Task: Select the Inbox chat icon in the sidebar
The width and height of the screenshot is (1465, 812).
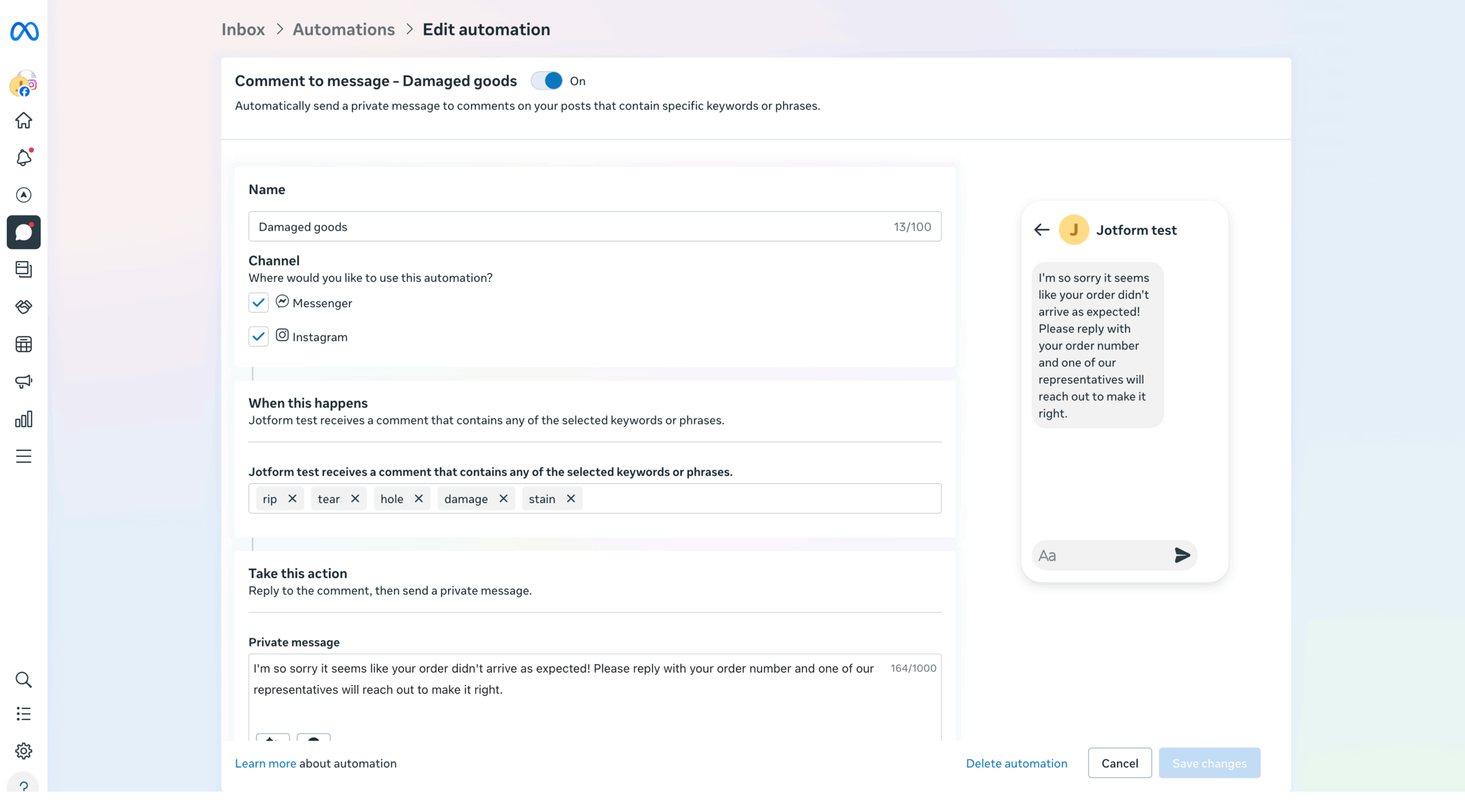Action: [24, 232]
